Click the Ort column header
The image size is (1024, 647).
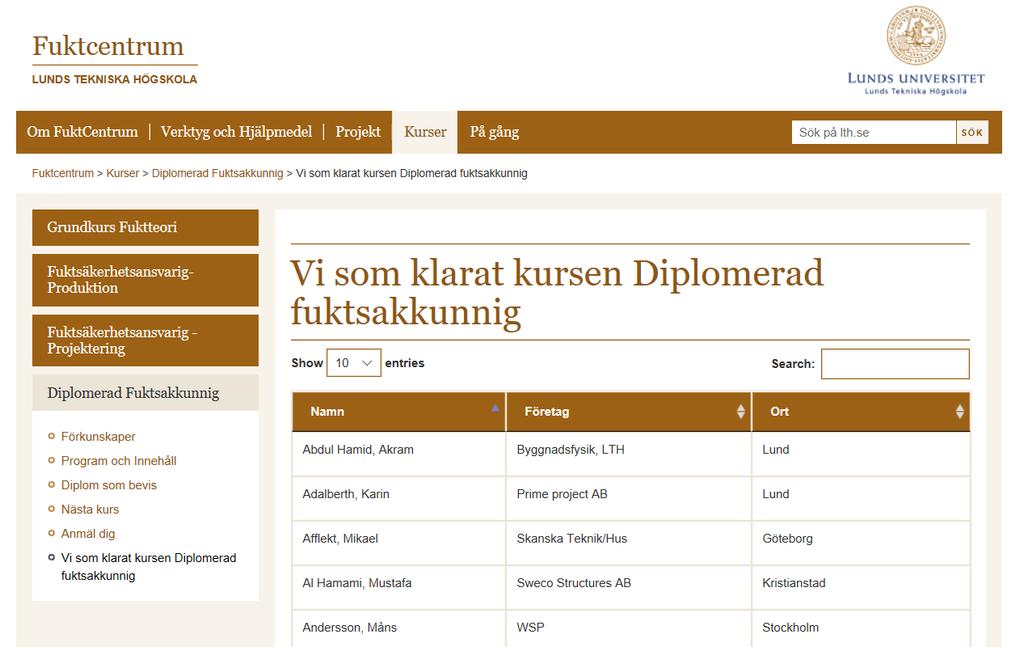[x=861, y=411]
